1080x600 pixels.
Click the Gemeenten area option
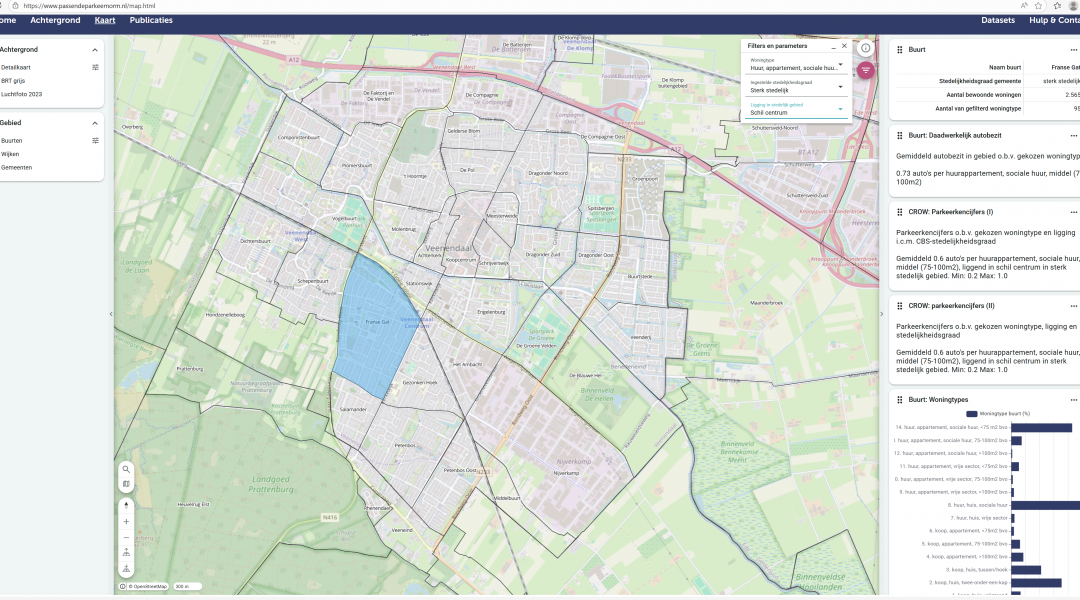pyautogui.click(x=16, y=167)
